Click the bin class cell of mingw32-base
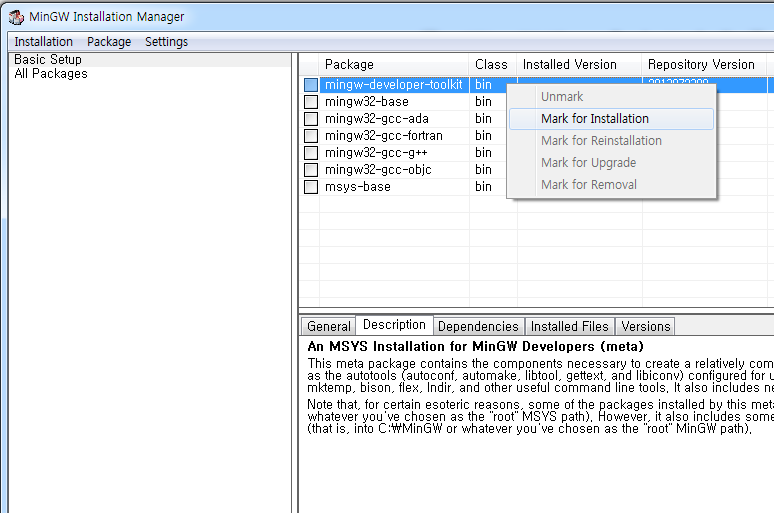Viewport: 774px width, 513px height. 483,102
